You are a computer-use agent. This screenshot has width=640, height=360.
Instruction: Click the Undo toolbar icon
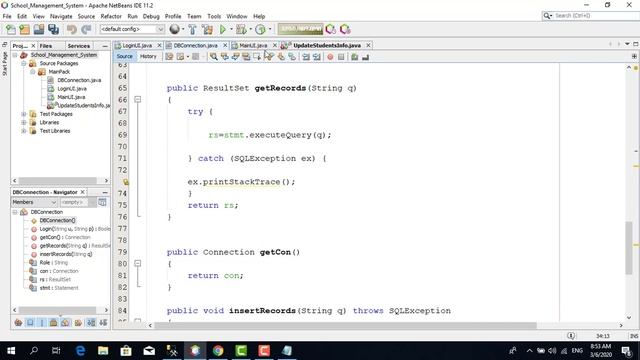72,29
